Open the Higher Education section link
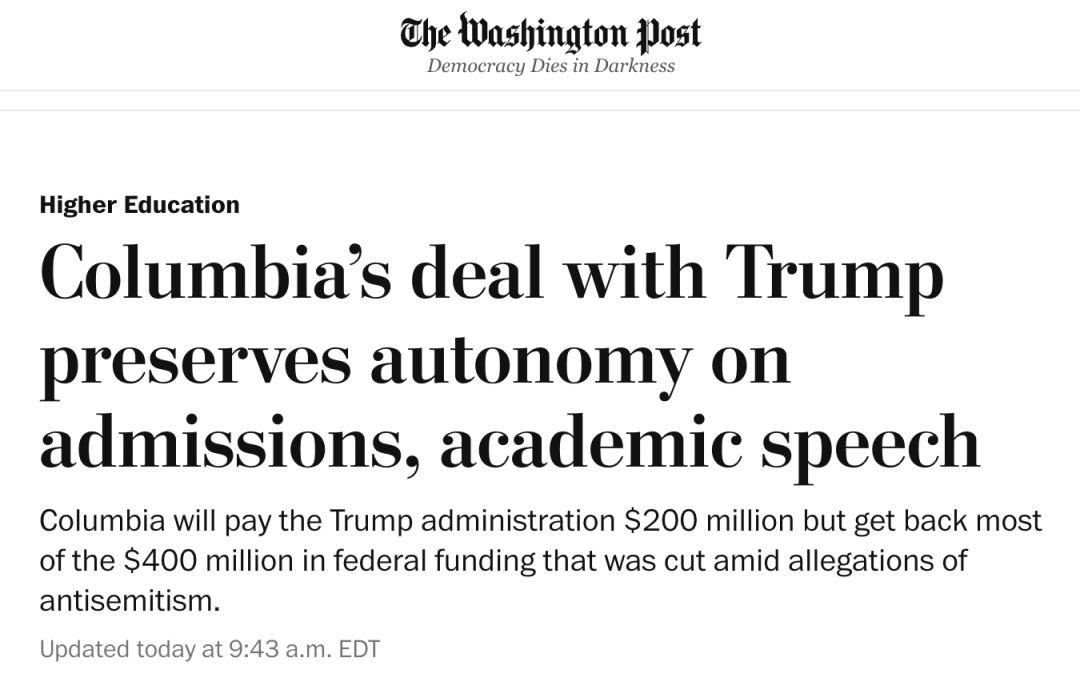This screenshot has height=690, width=1080. pos(140,205)
